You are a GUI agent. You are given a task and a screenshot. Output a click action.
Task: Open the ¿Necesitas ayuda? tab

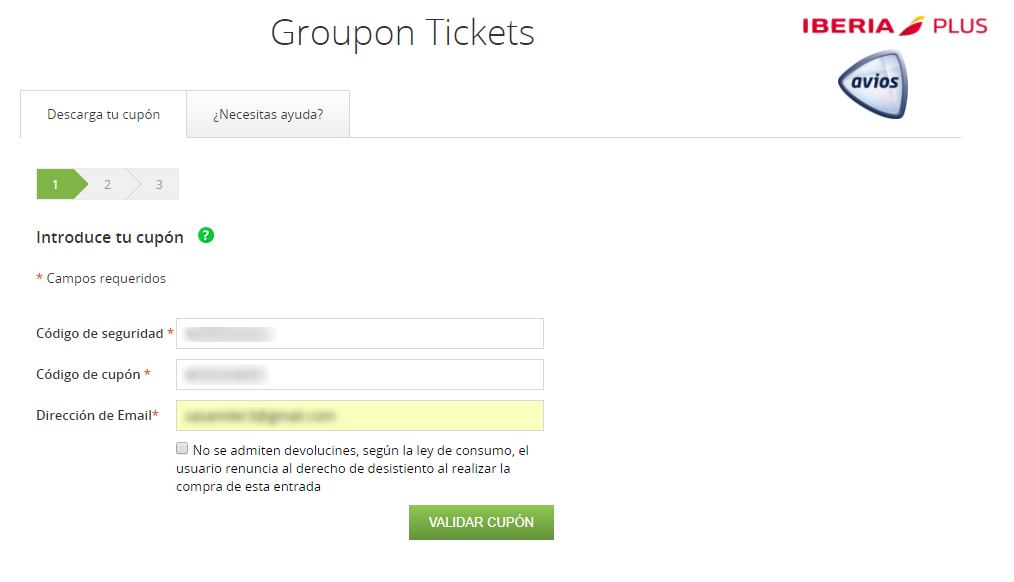click(268, 114)
